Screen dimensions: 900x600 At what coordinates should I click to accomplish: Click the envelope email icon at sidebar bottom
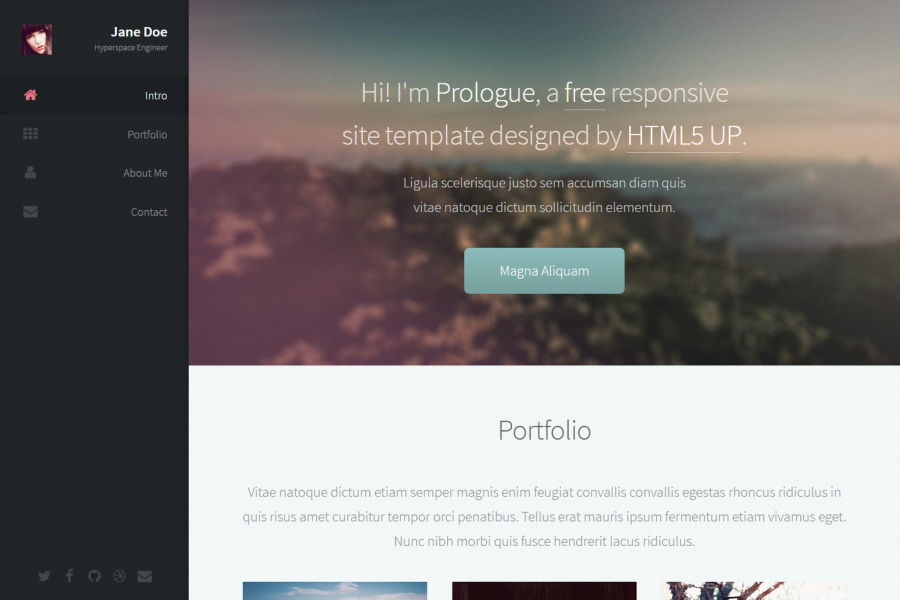click(145, 576)
